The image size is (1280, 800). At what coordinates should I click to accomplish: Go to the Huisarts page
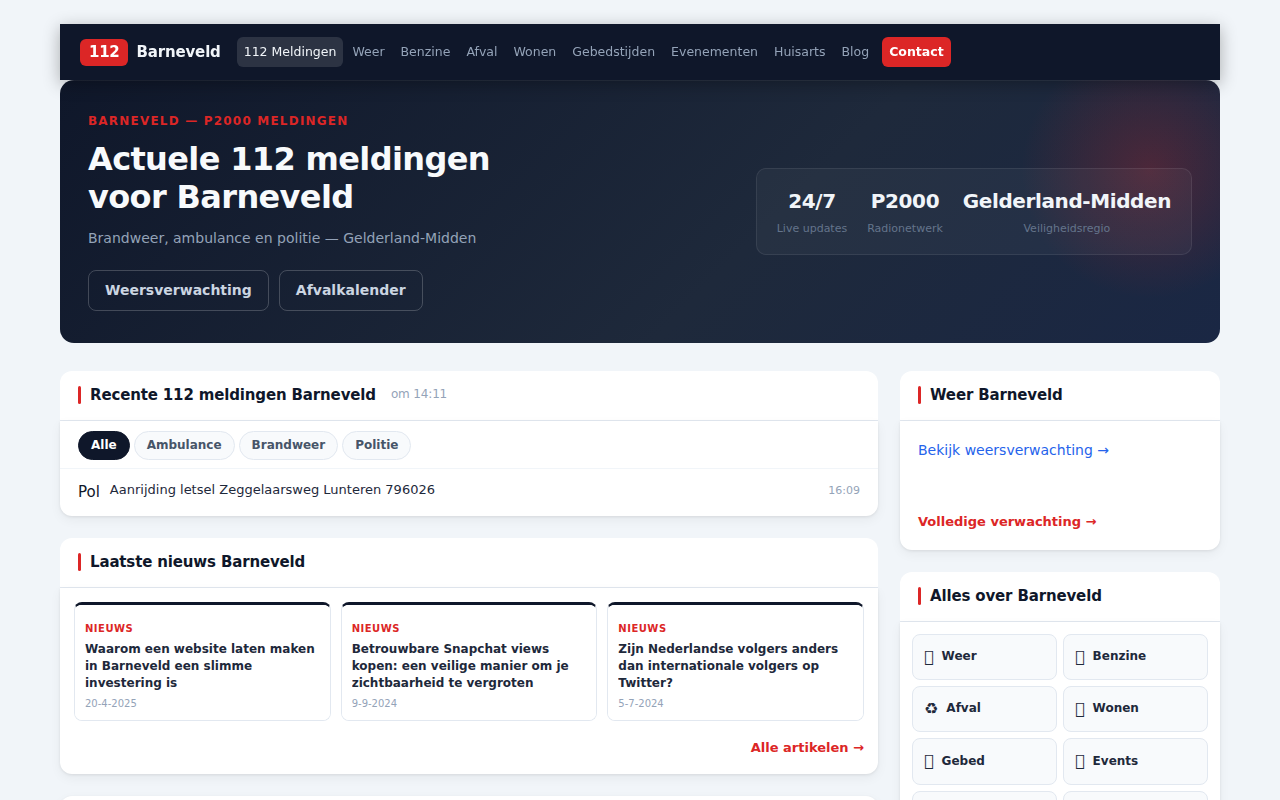tap(800, 52)
